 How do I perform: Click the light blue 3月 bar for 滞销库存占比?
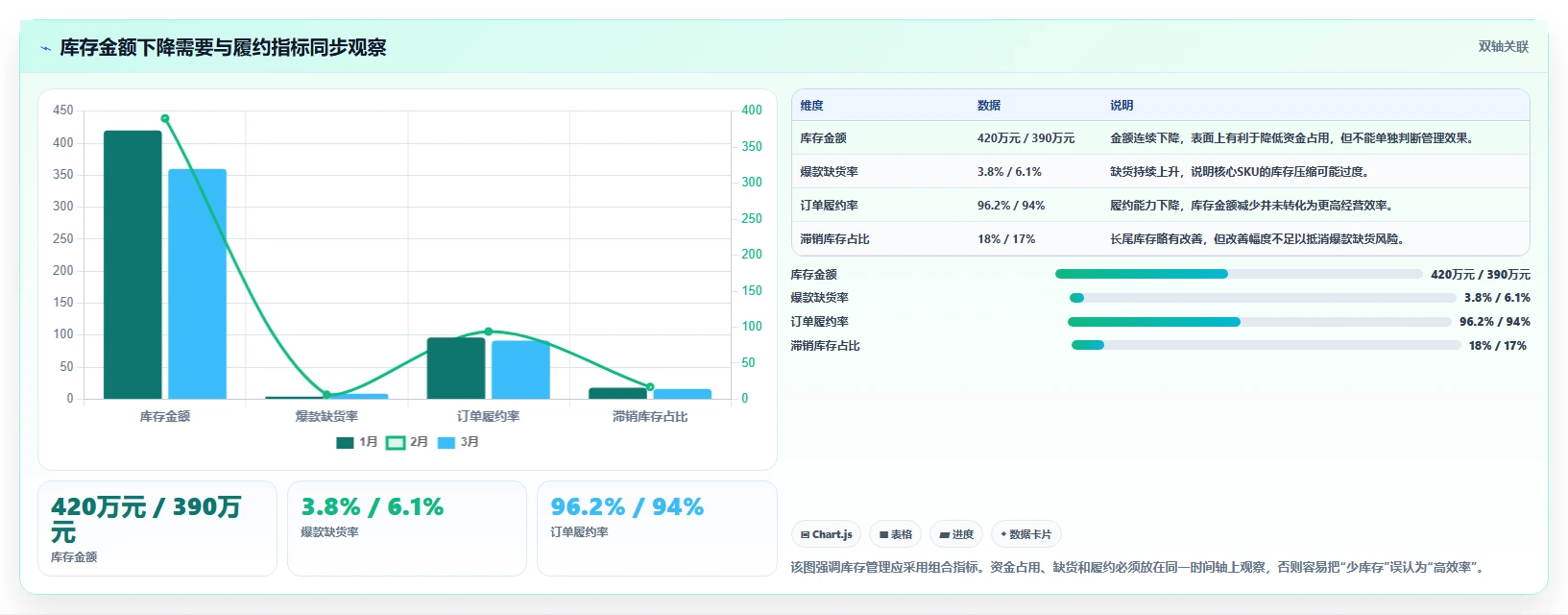click(x=683, y=394)
